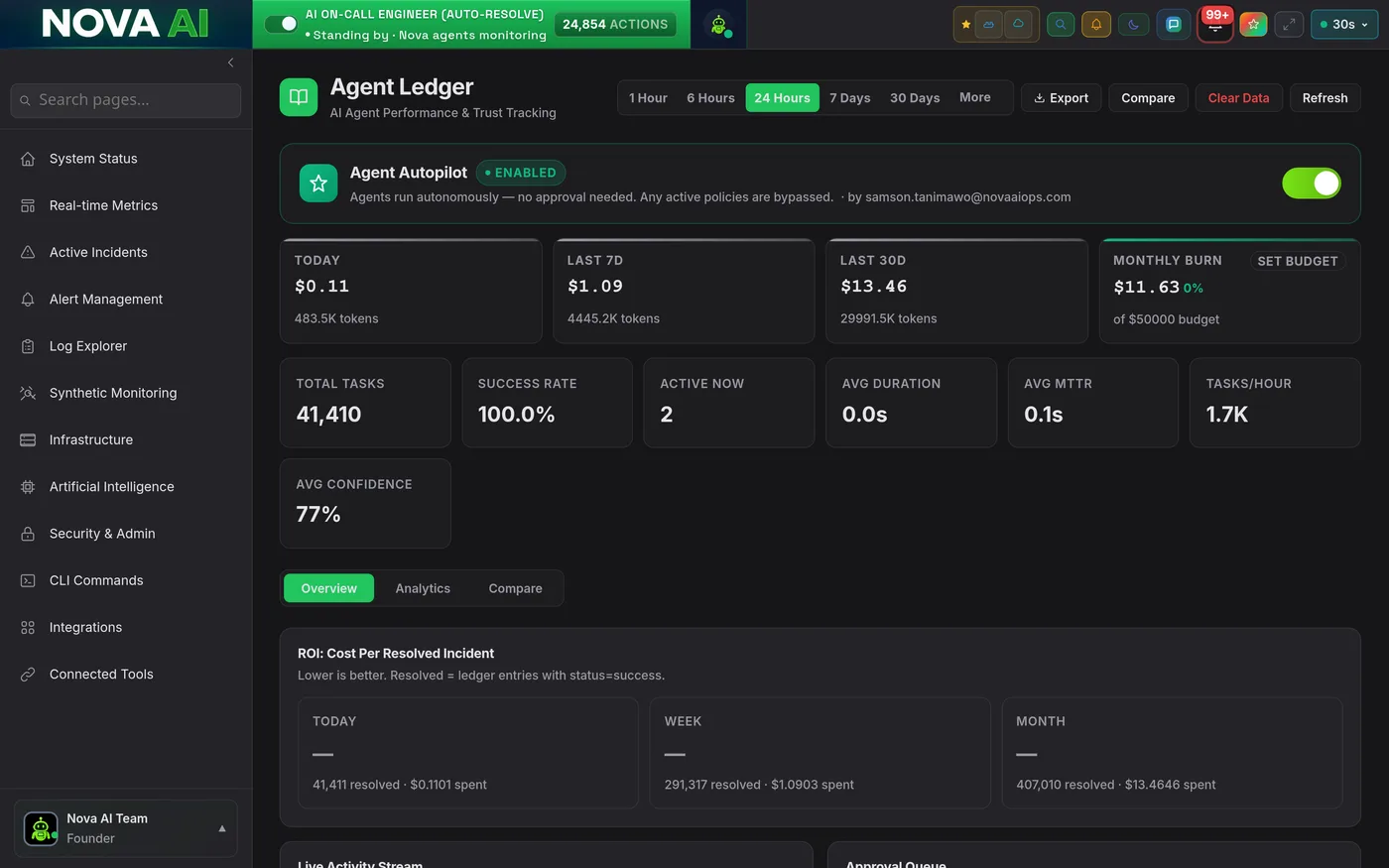
Task: Click the Compare button in header
Action: point(1148,98)
